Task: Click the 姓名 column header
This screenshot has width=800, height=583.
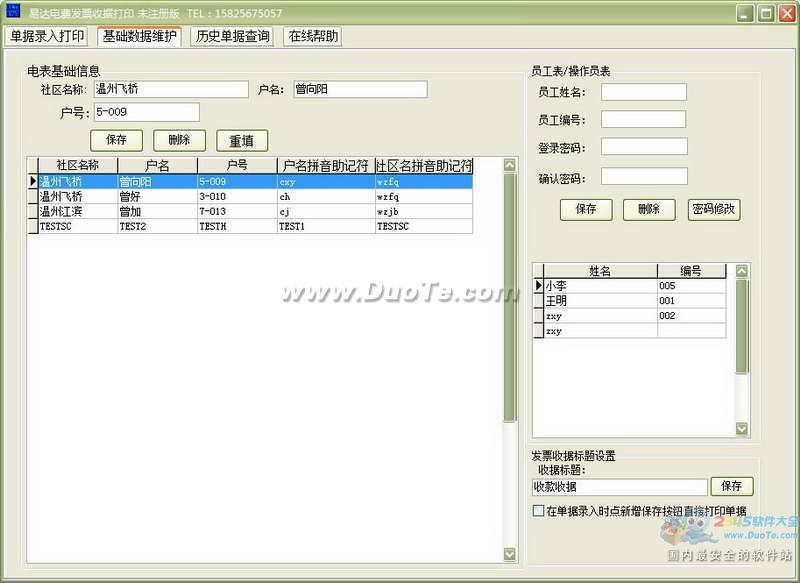Action: point(600,271)
